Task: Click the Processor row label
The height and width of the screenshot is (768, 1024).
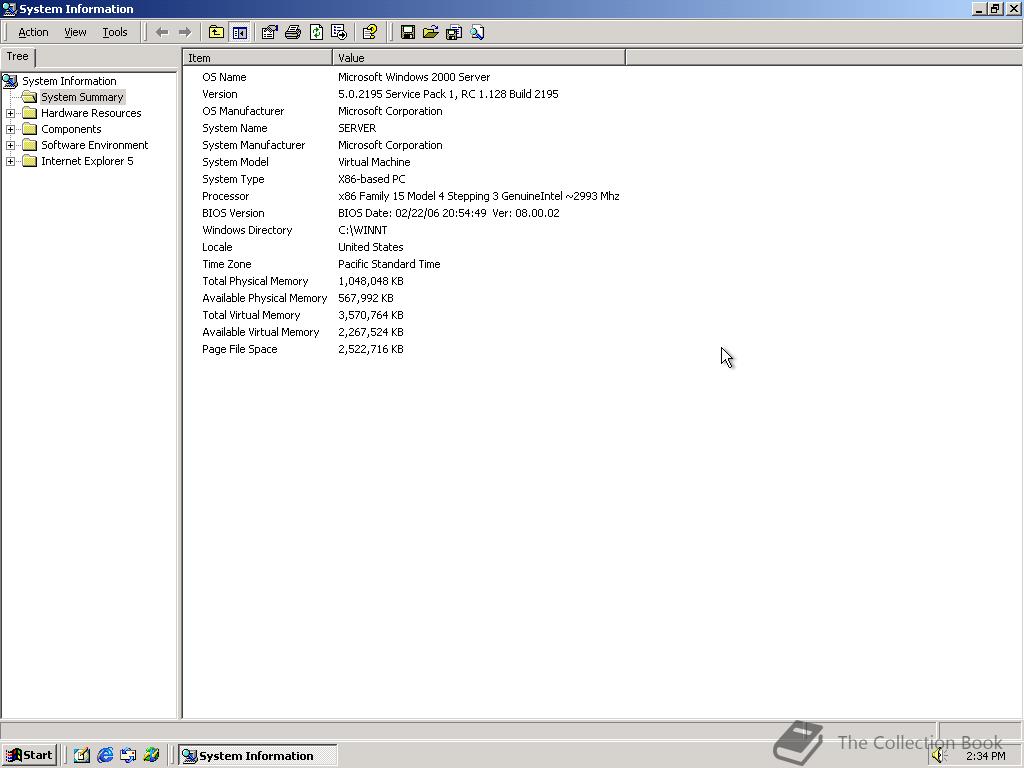Action: 225,196
